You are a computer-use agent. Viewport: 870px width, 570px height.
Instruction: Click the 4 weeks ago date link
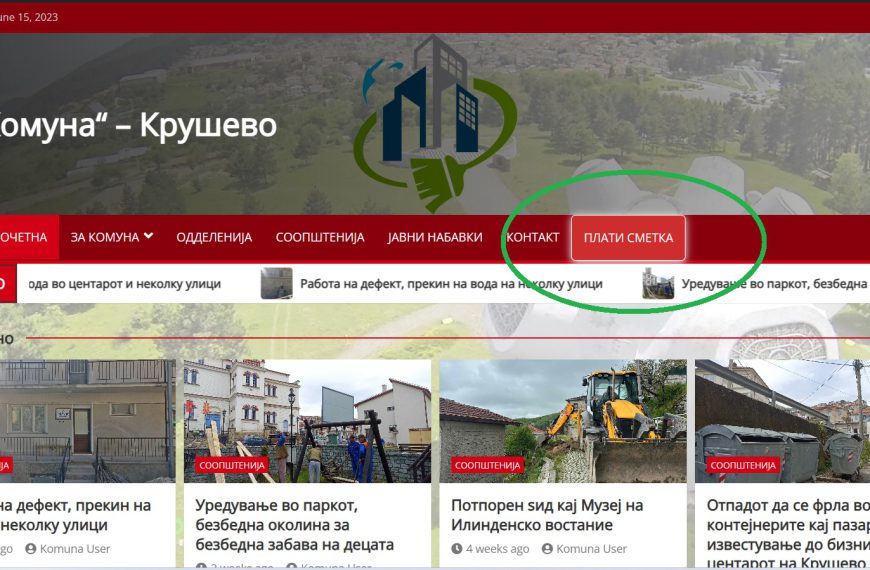pyautogui.click(x=498, y=549)
